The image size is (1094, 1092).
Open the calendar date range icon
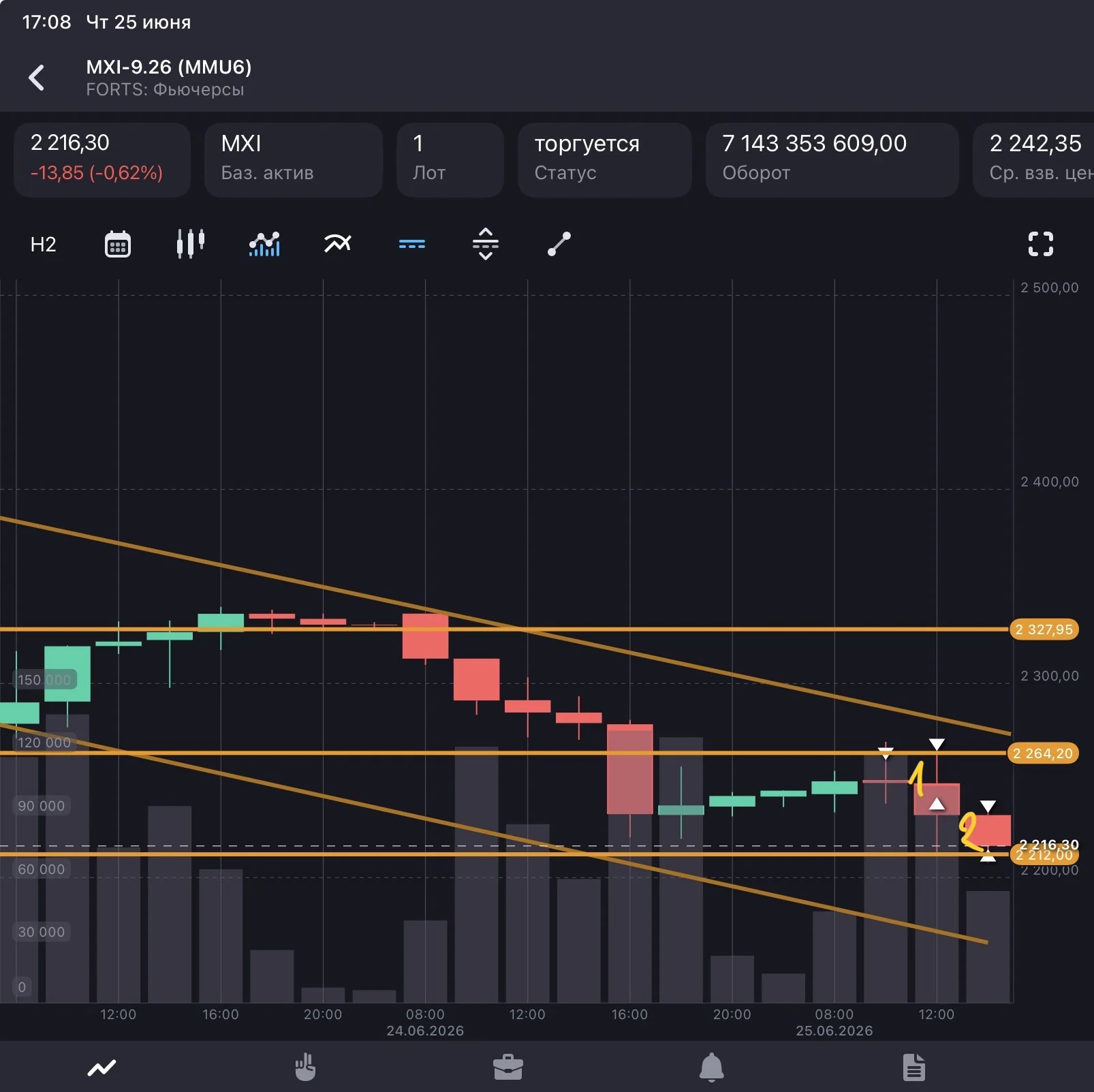118,244
